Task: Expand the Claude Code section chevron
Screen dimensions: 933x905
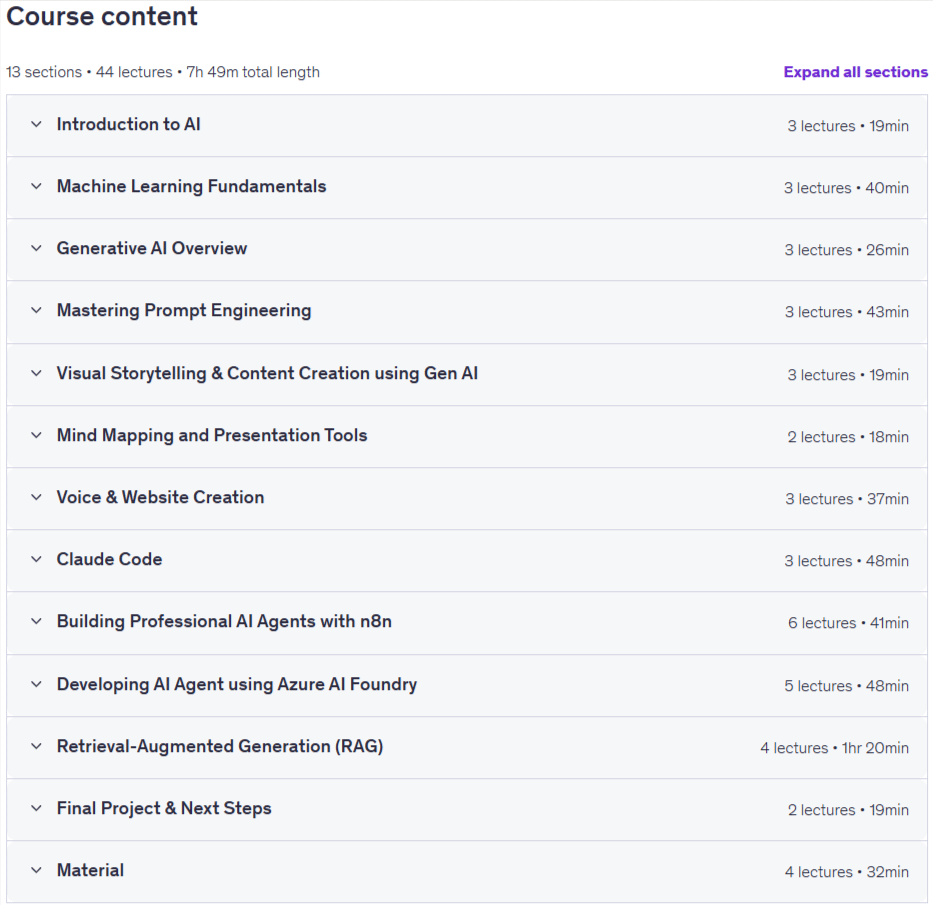Action: [x=36, y=559]
